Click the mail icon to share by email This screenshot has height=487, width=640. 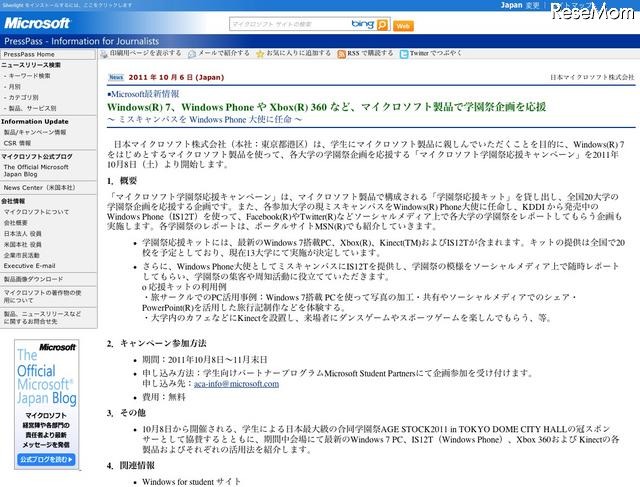coord(192,54)
